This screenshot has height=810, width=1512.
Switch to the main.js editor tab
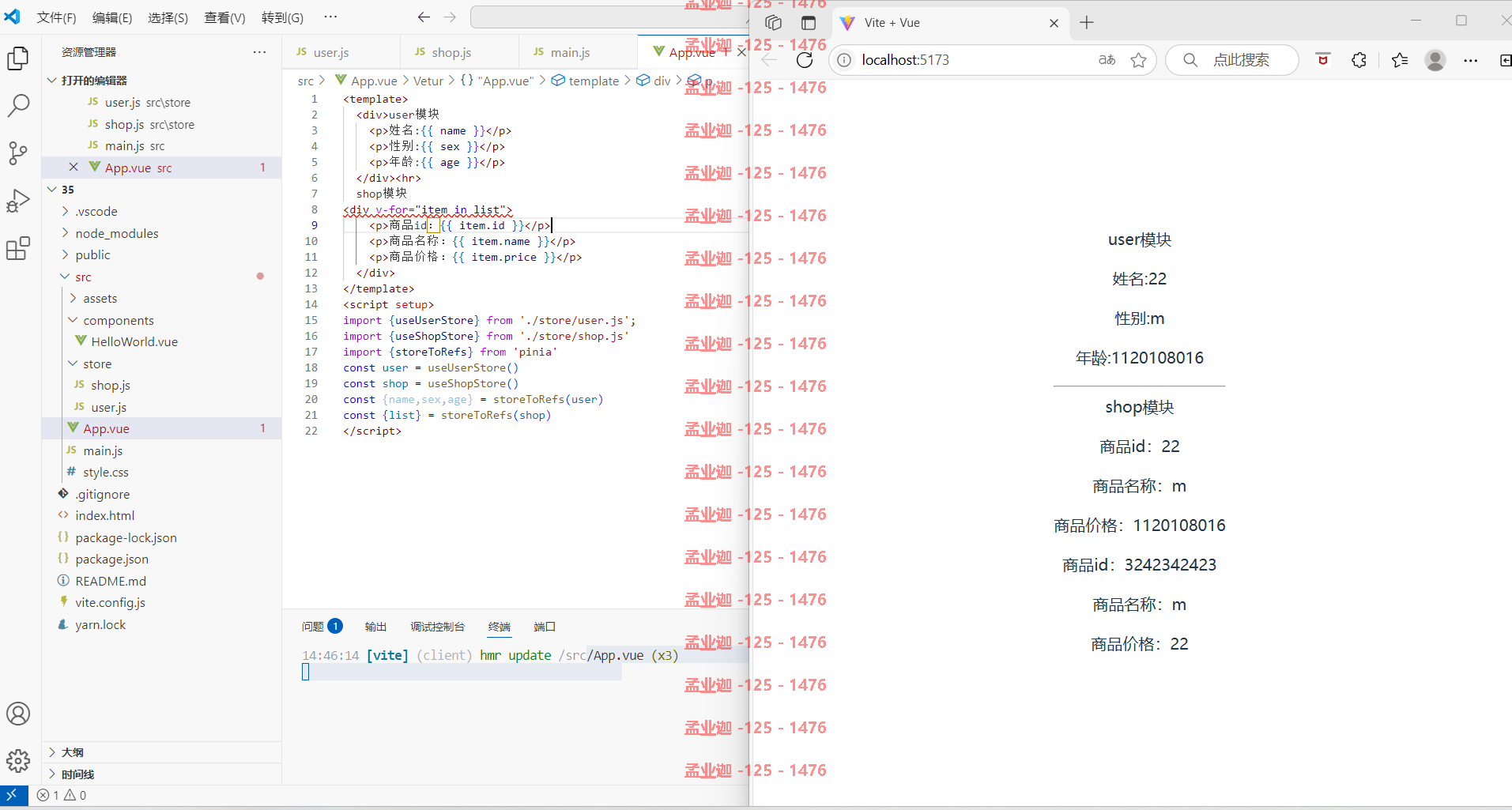[x=579, y=52]
